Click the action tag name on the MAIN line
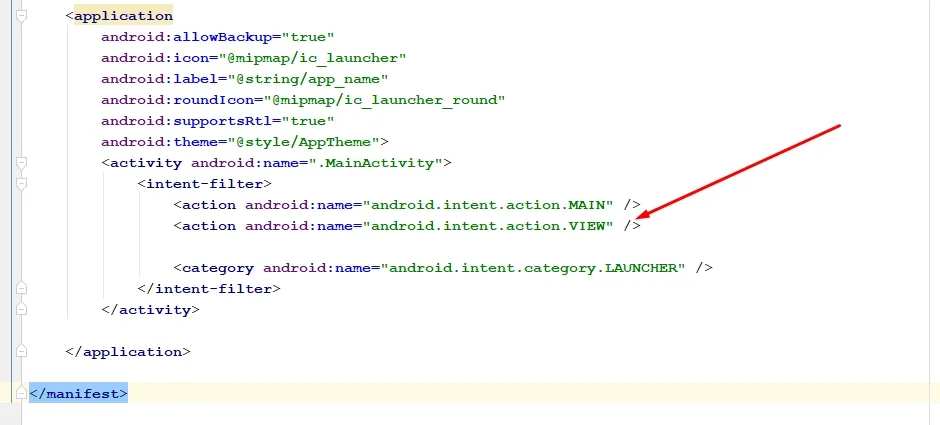Screen dimensions: 940x425 click(209, 205)
